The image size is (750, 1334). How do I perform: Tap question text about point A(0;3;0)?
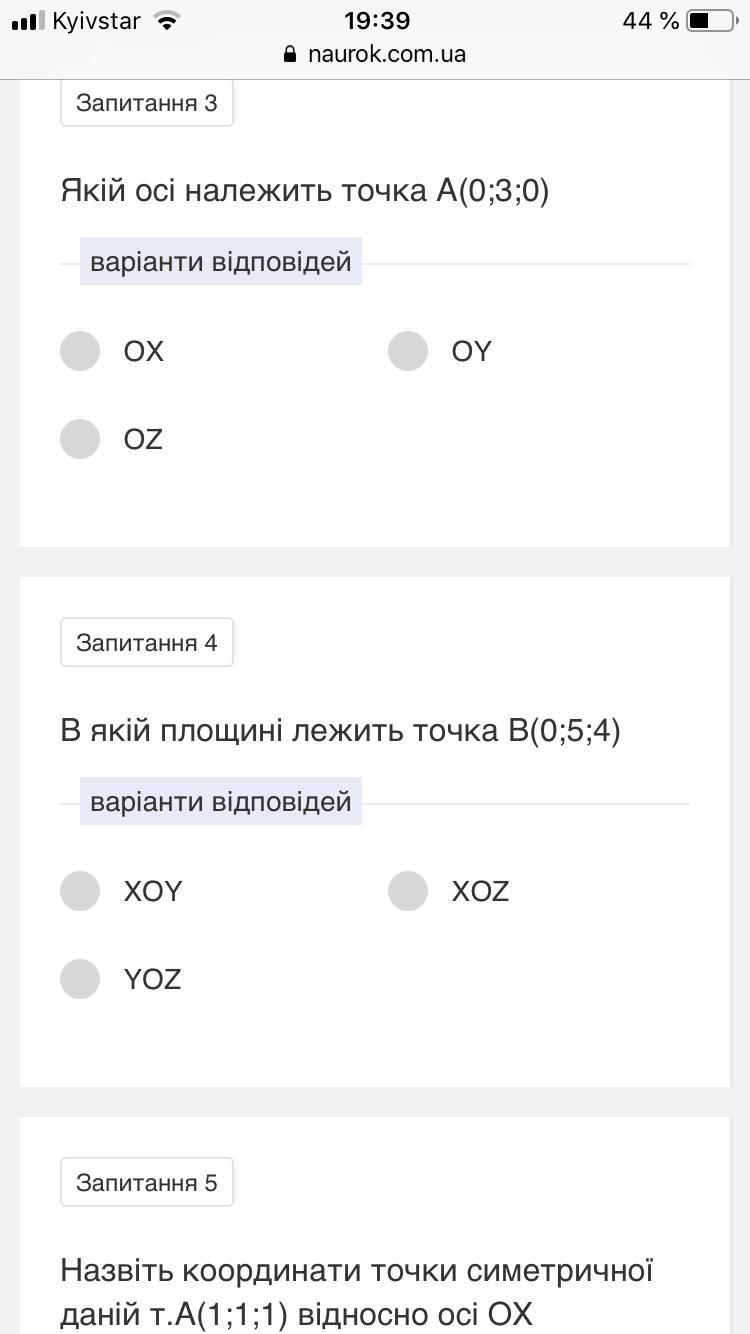305,190
